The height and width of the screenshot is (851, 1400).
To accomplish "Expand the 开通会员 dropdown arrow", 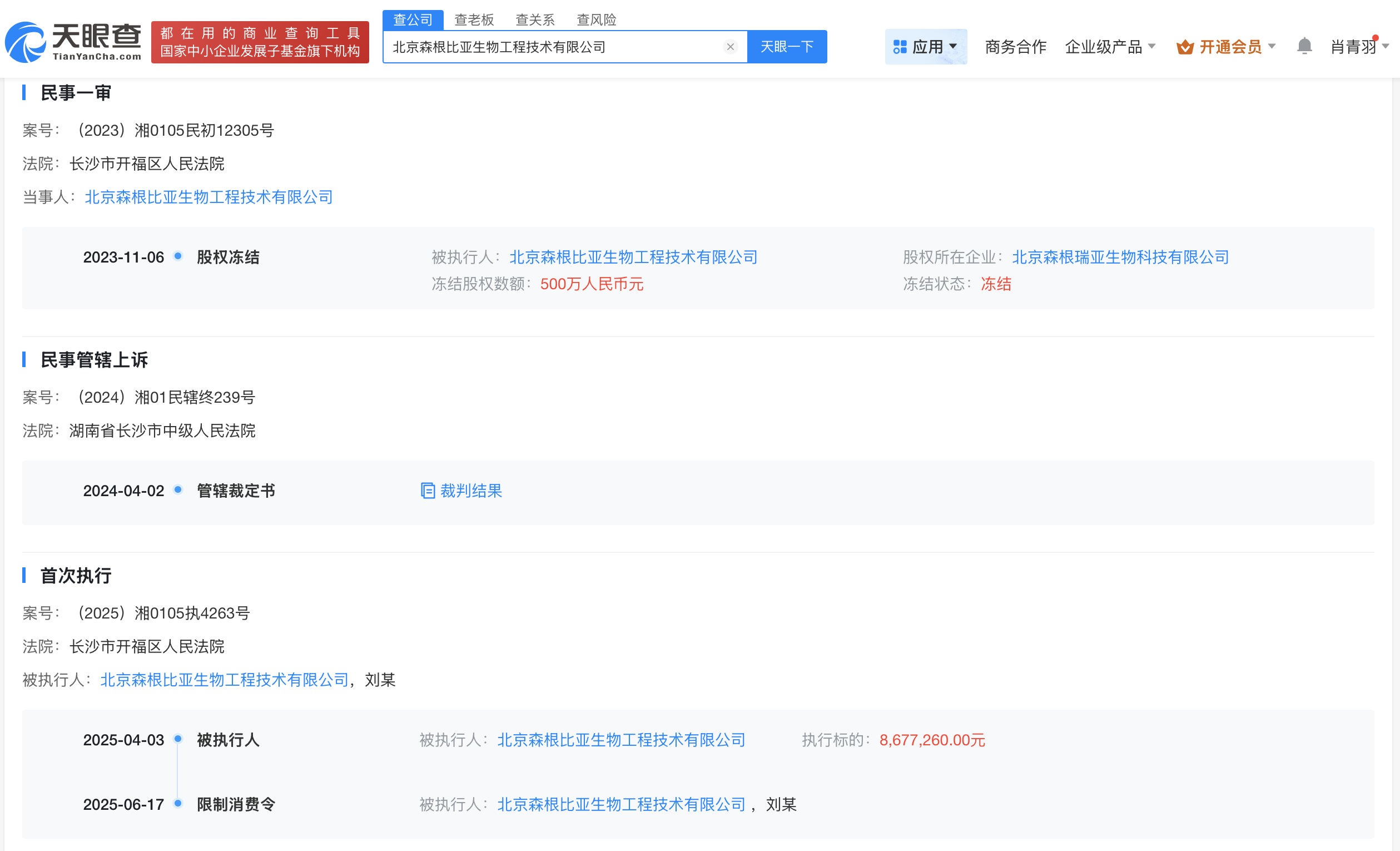I will (x=1272, y=47).
